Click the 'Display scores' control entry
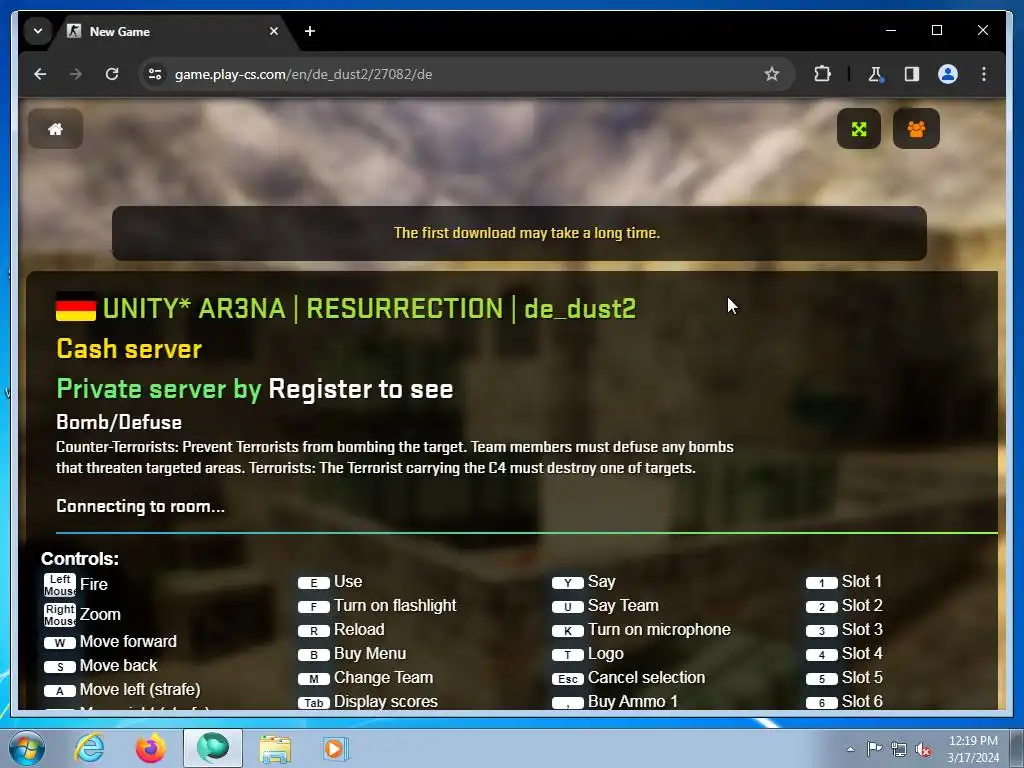 (368, 701)
